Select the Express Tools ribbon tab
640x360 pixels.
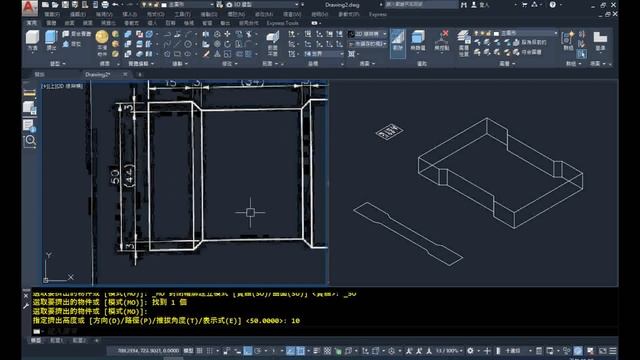point(283,23)
